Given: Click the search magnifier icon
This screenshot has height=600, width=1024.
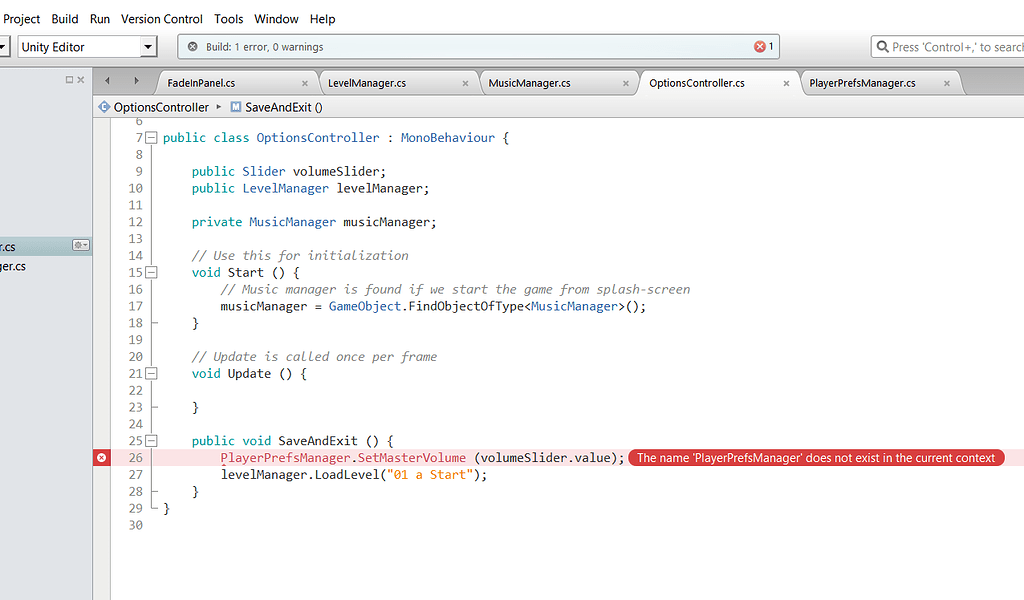Looking at the screenshot, I should (x=882, y=47).
